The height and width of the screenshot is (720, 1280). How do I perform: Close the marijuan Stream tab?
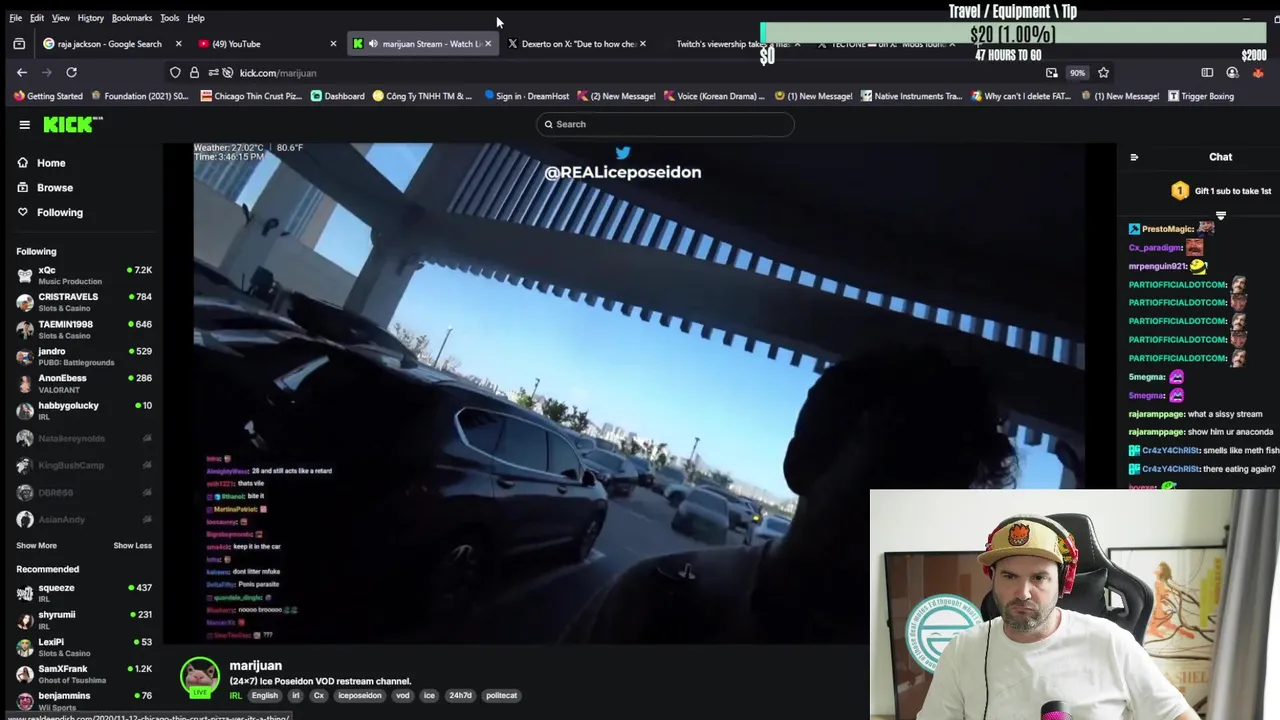[x=488, y=44]
